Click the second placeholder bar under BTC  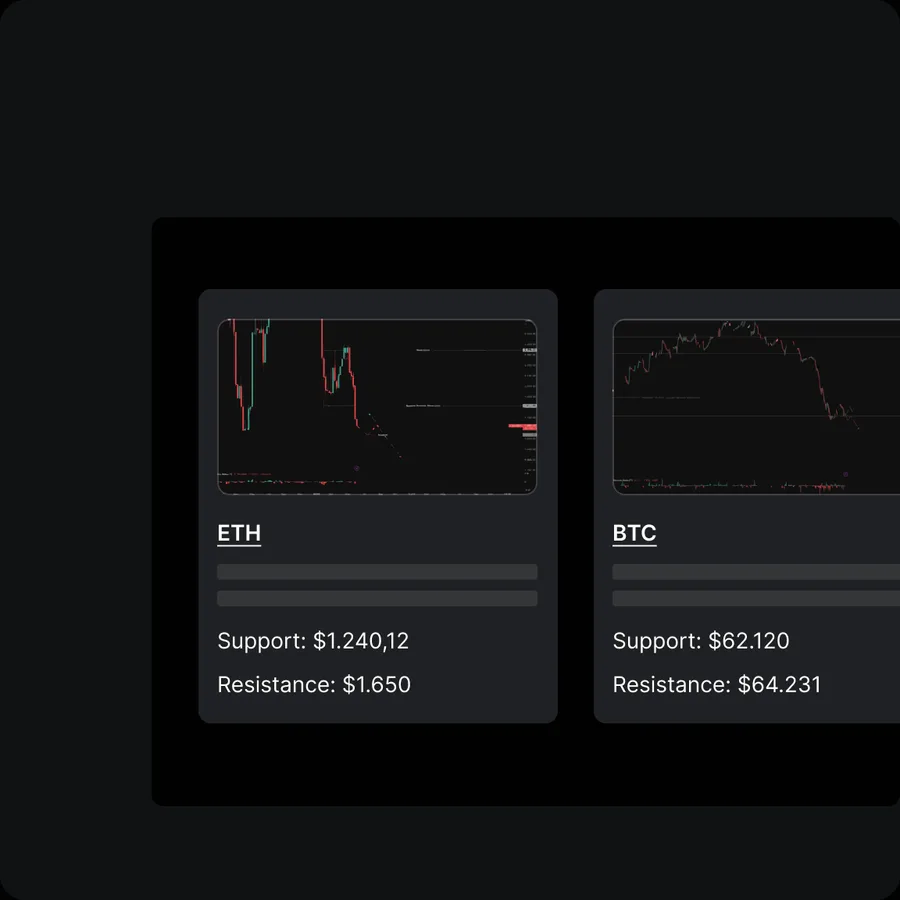(757, 598)
